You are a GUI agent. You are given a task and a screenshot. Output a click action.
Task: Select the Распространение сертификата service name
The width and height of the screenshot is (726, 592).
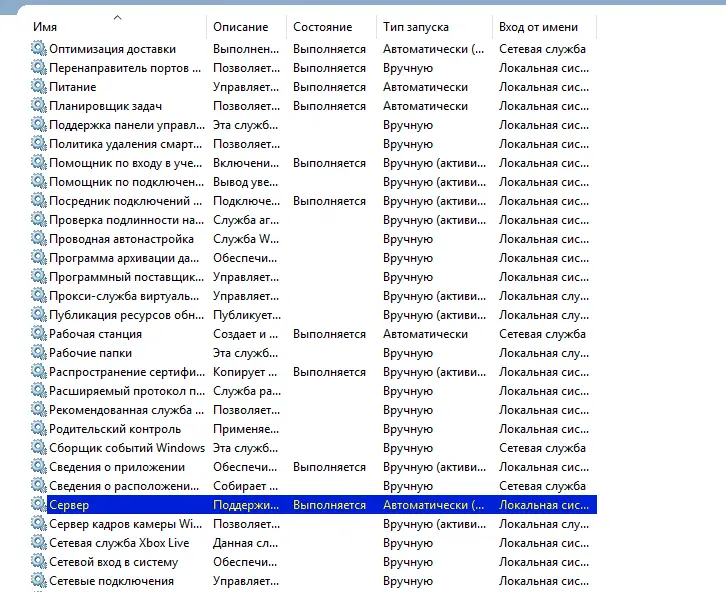(x=127, y=372)
